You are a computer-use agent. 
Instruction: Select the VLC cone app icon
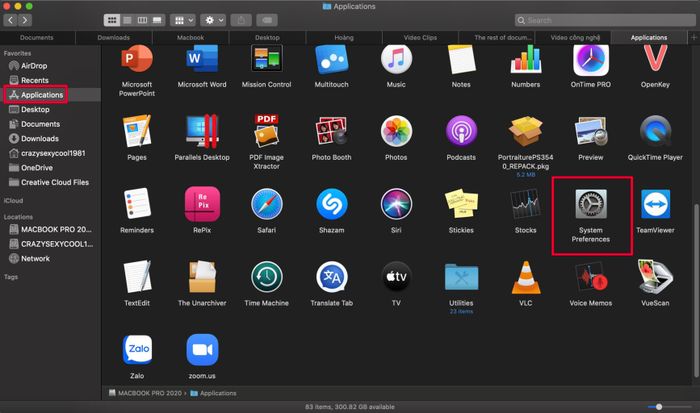(525, 277)
